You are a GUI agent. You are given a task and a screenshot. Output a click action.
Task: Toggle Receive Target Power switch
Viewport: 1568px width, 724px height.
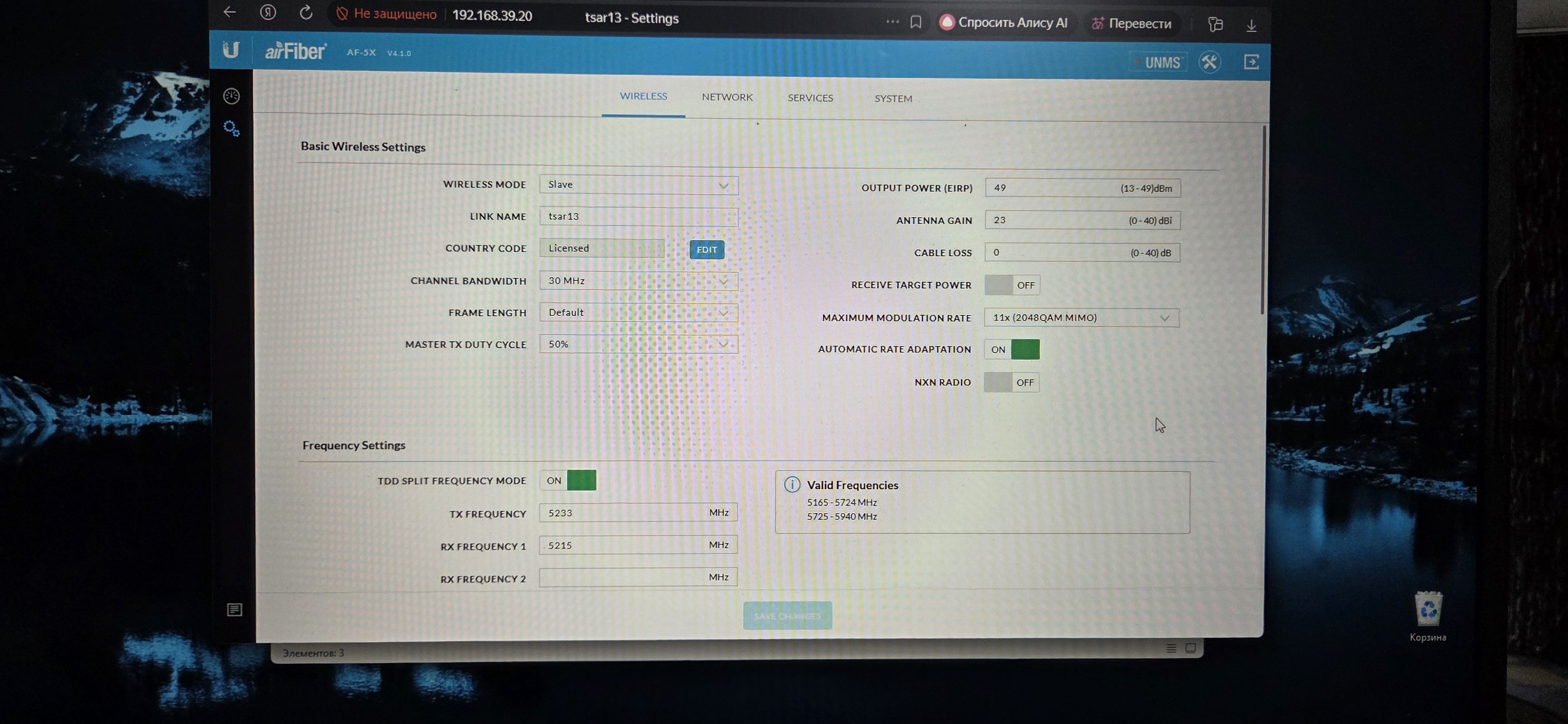(x=1012, y=285)
